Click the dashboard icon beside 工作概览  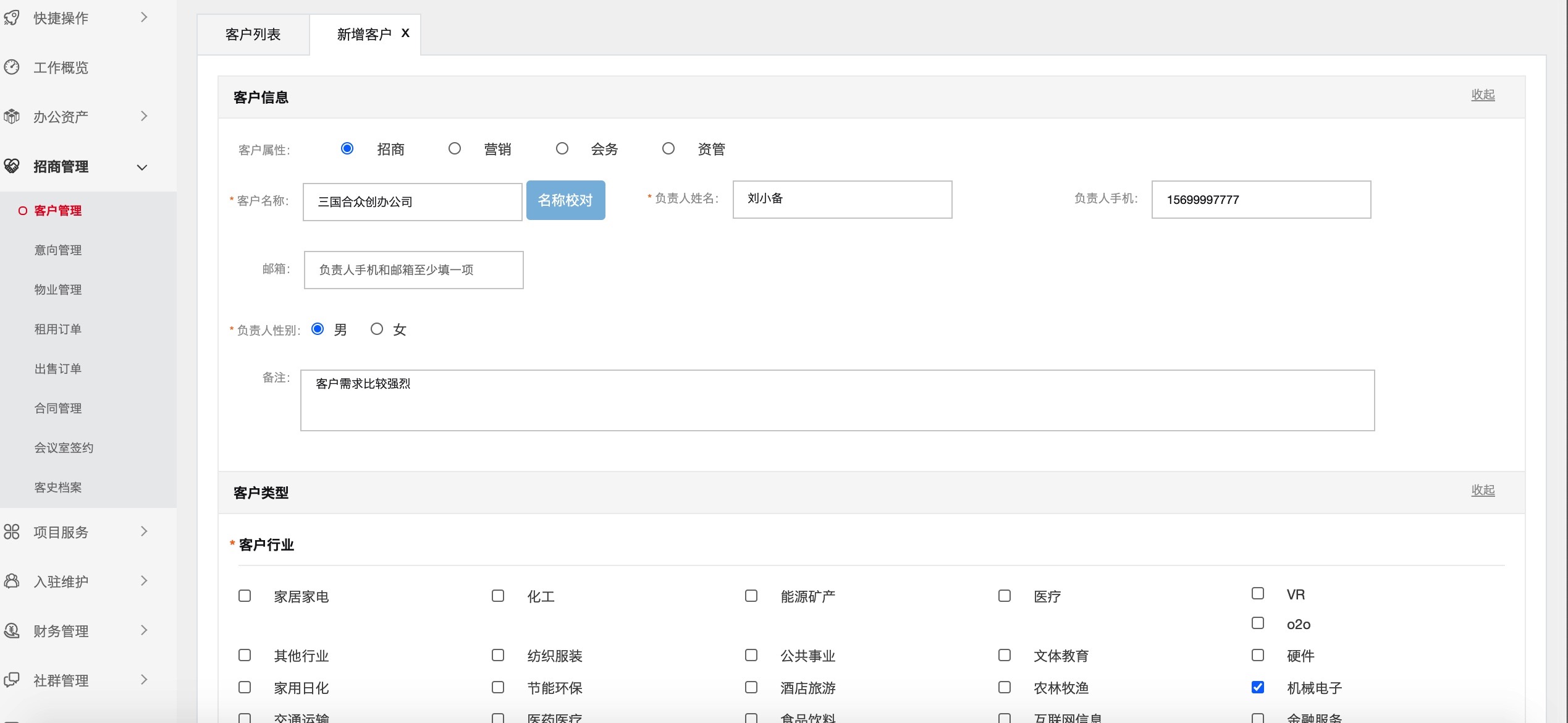point(12,67)
